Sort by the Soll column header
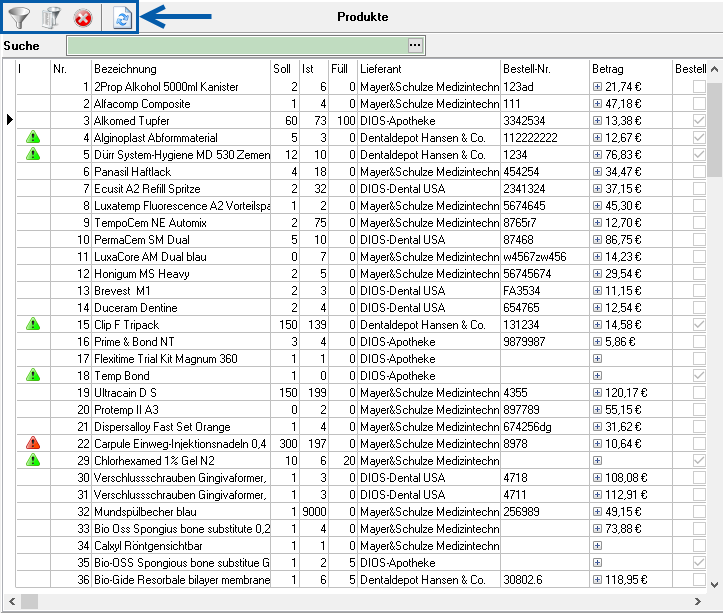 (285, 69)
